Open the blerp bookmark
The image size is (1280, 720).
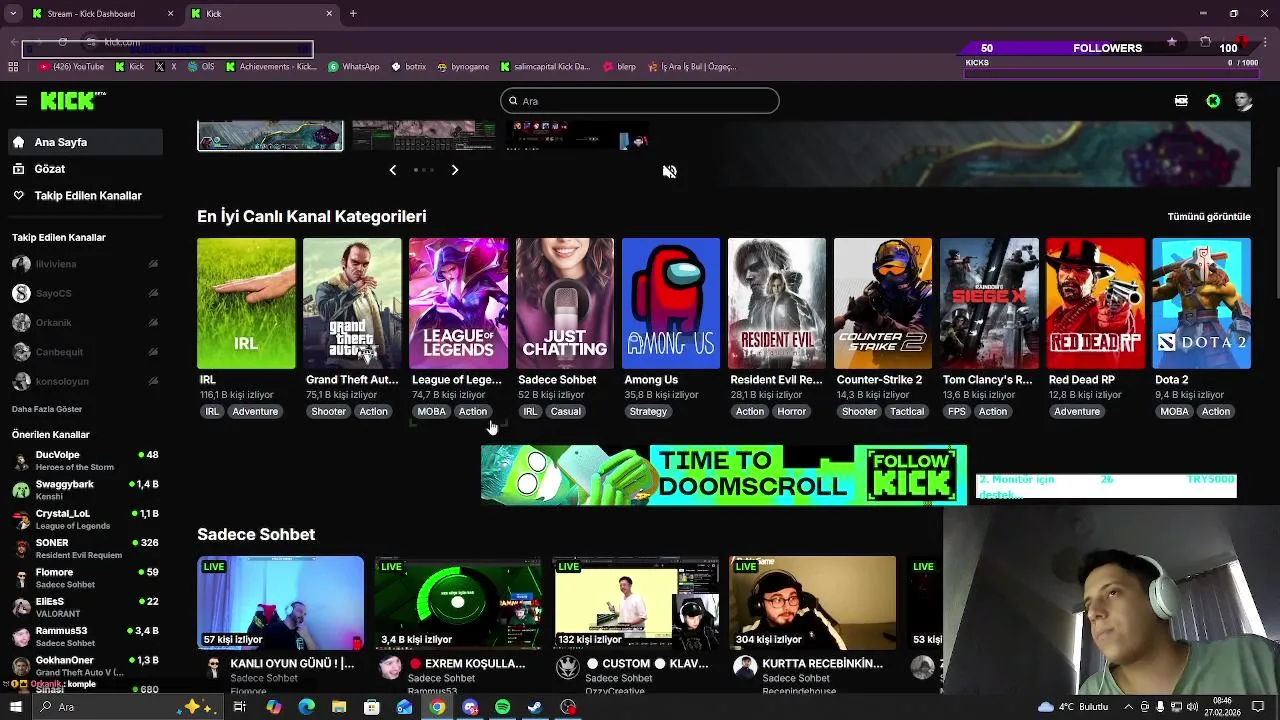(620, 67)
